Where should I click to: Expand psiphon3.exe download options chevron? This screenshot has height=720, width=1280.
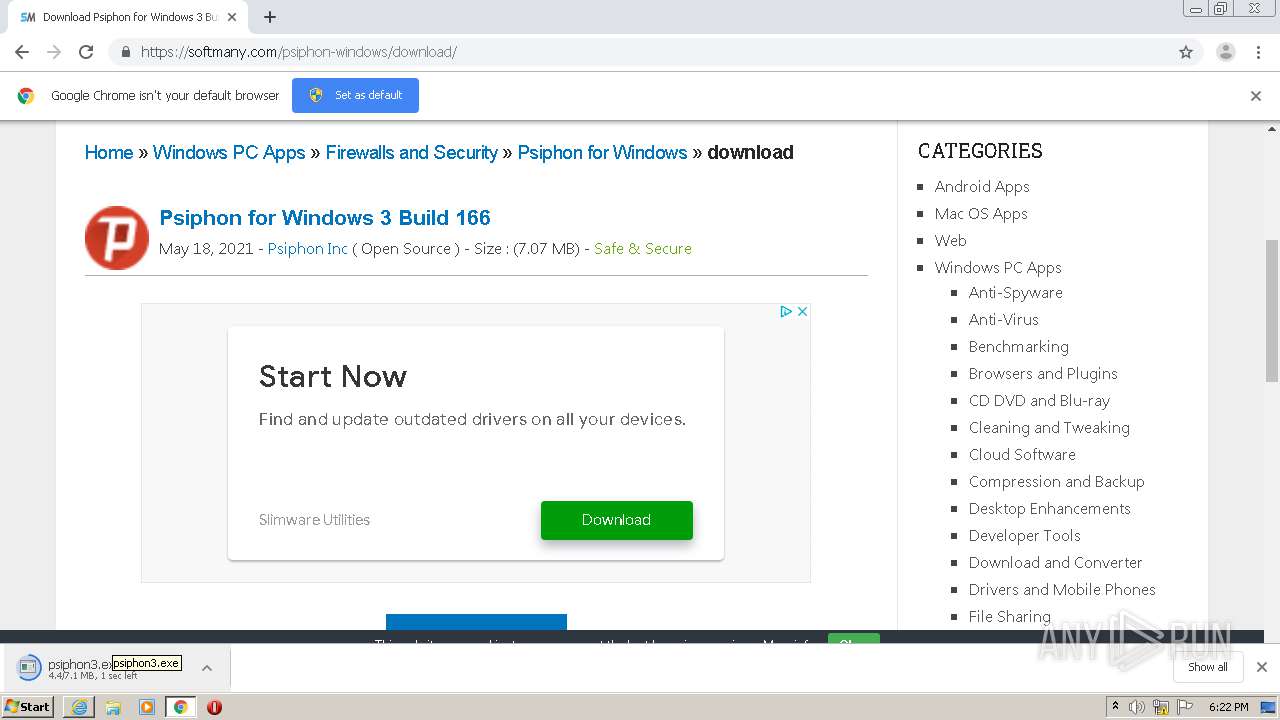[x=207, y=668]
